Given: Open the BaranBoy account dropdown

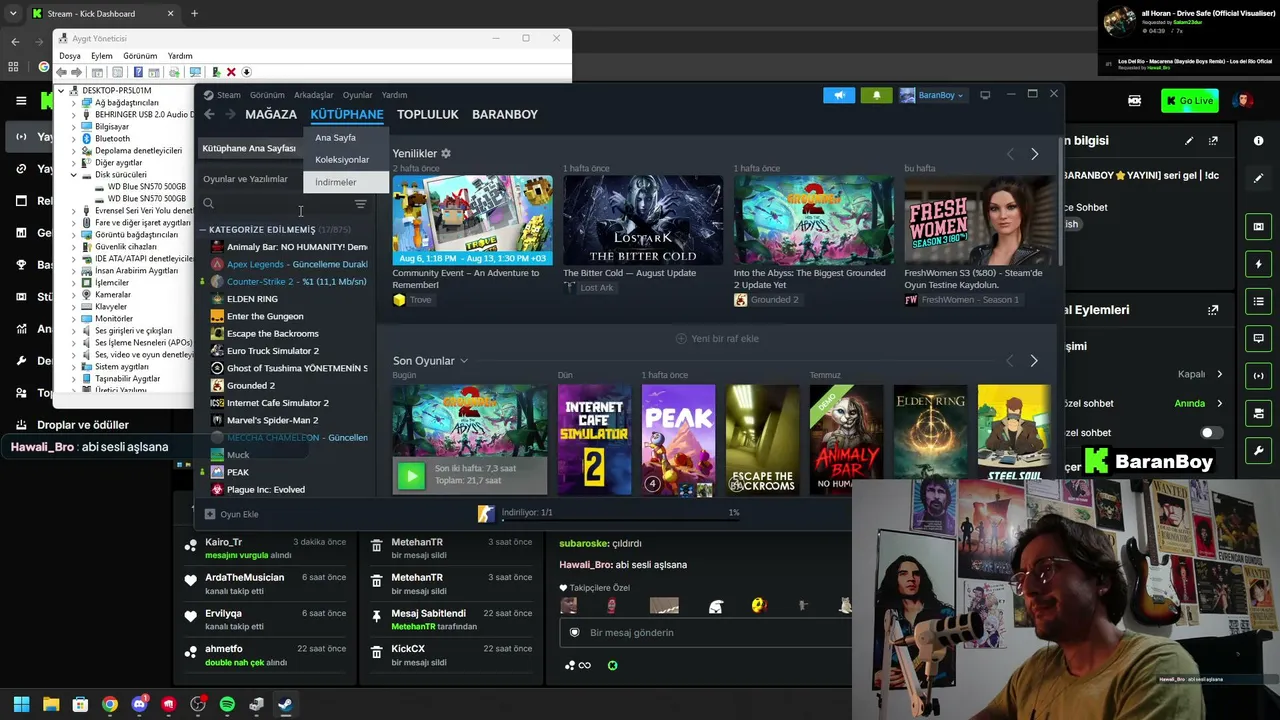Looking at the screenshot, I should [x=932, y=95].
